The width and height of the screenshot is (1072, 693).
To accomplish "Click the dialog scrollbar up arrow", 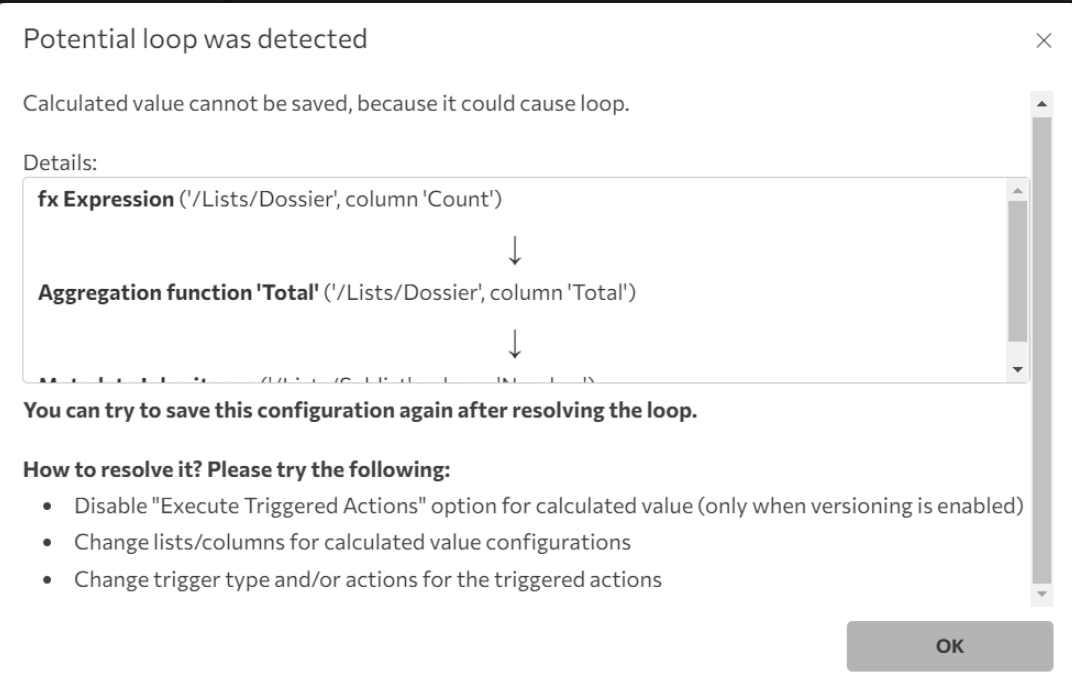I will (x=1040, y=102).
